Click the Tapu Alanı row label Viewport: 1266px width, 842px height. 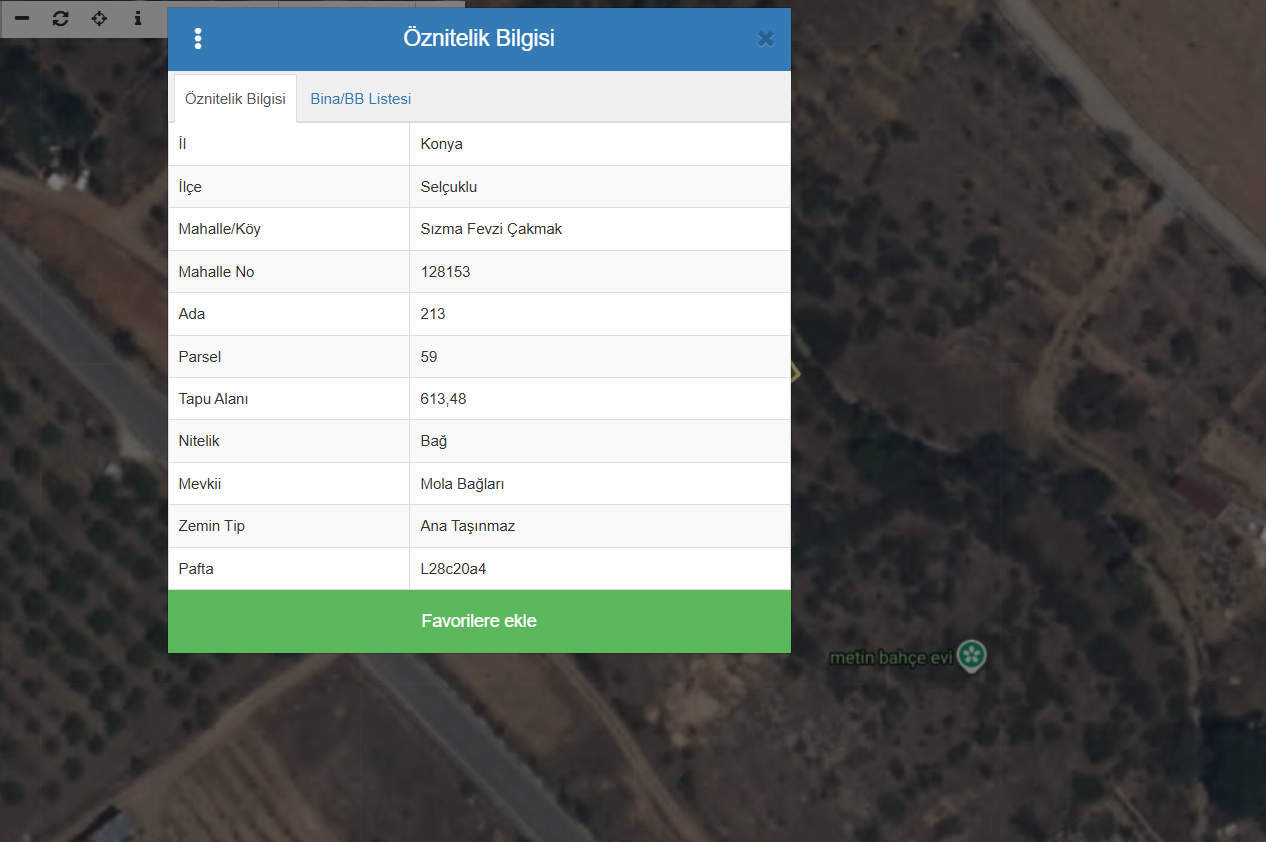[x=213, y=399]
